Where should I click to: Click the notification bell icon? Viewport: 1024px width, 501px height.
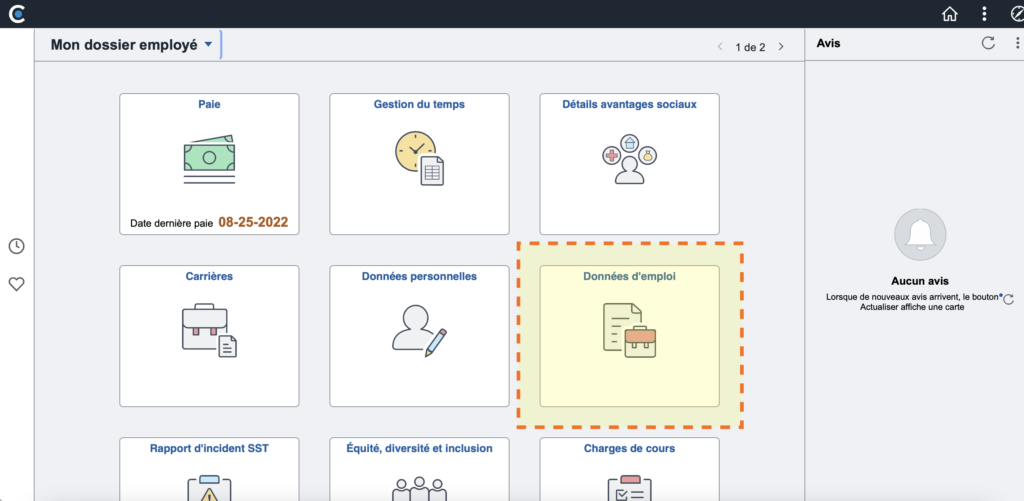920,234
